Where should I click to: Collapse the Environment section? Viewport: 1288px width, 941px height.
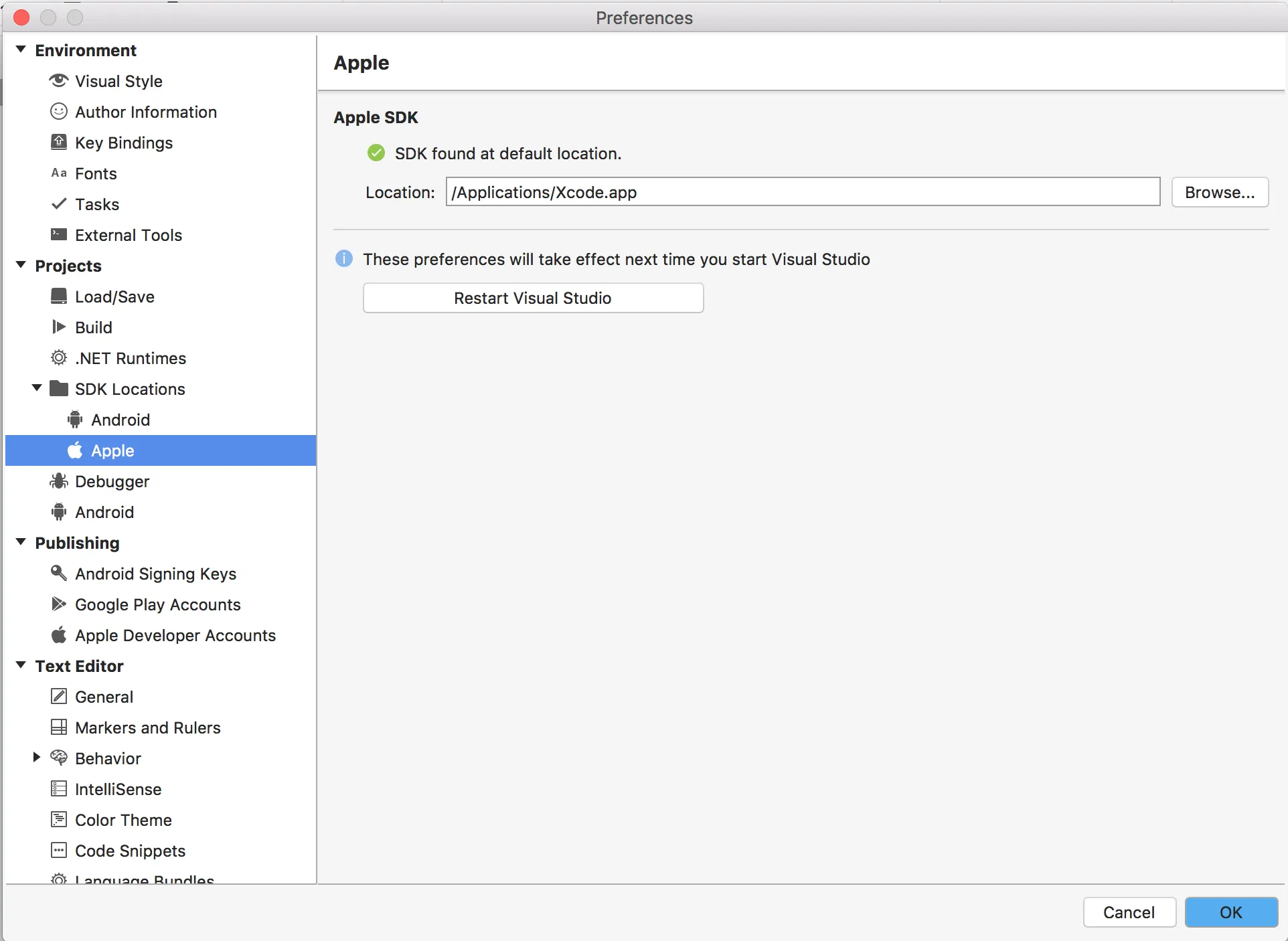pos(21,50)
